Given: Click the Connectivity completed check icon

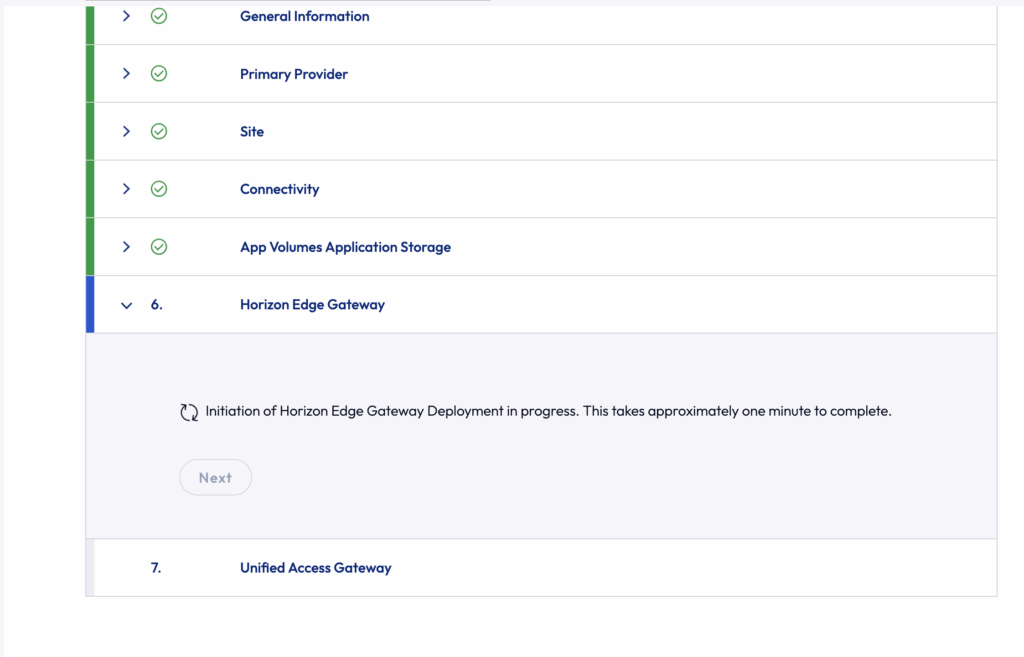Looking at the screenshot, I should tap(158, 189).
